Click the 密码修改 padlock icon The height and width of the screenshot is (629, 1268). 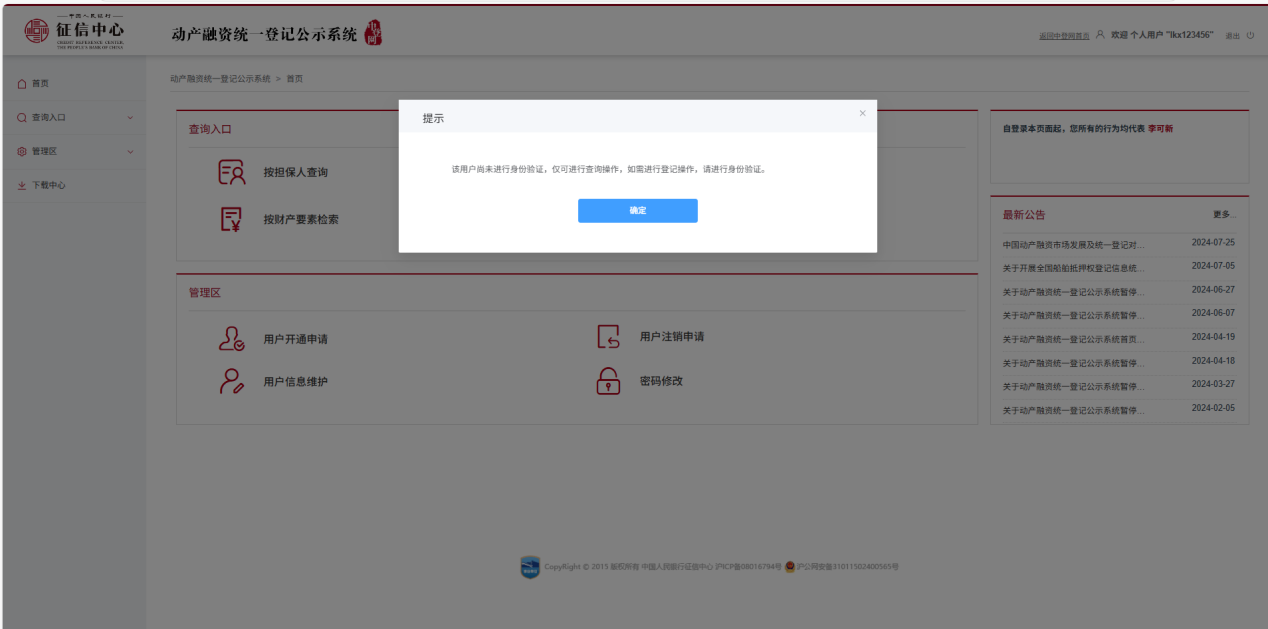pos(608,381)
